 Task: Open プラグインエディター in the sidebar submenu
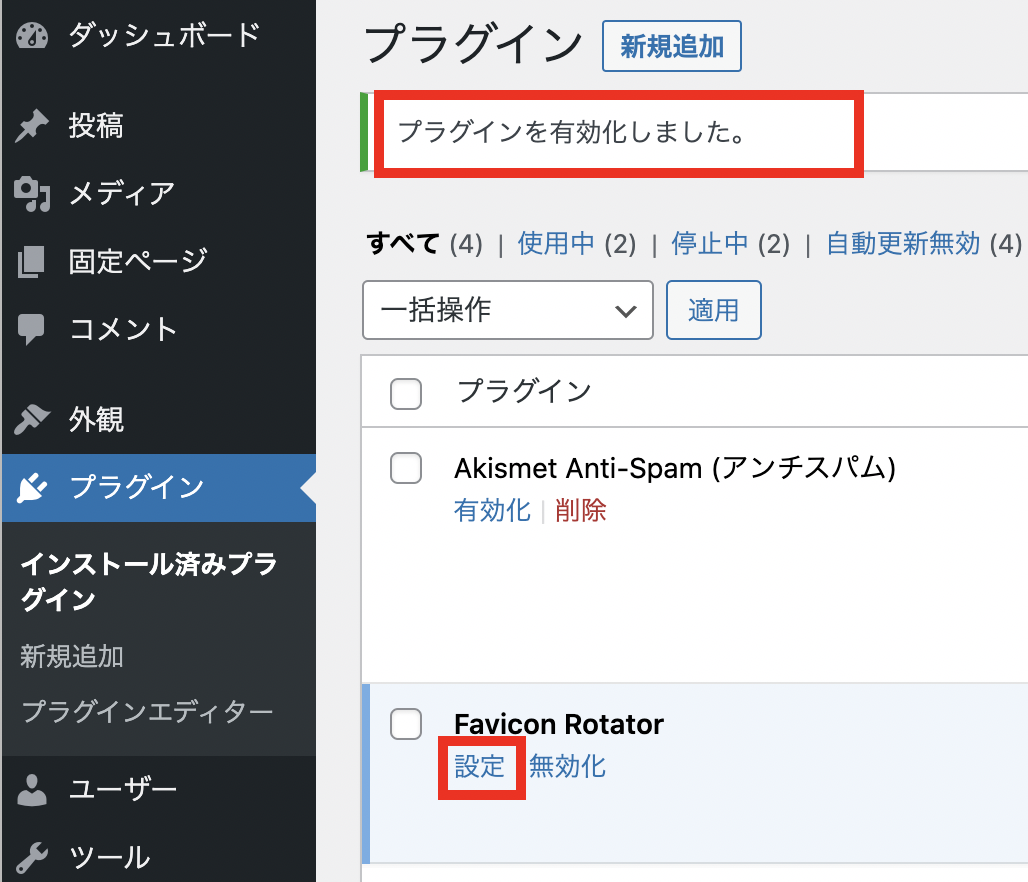(147, 712)
